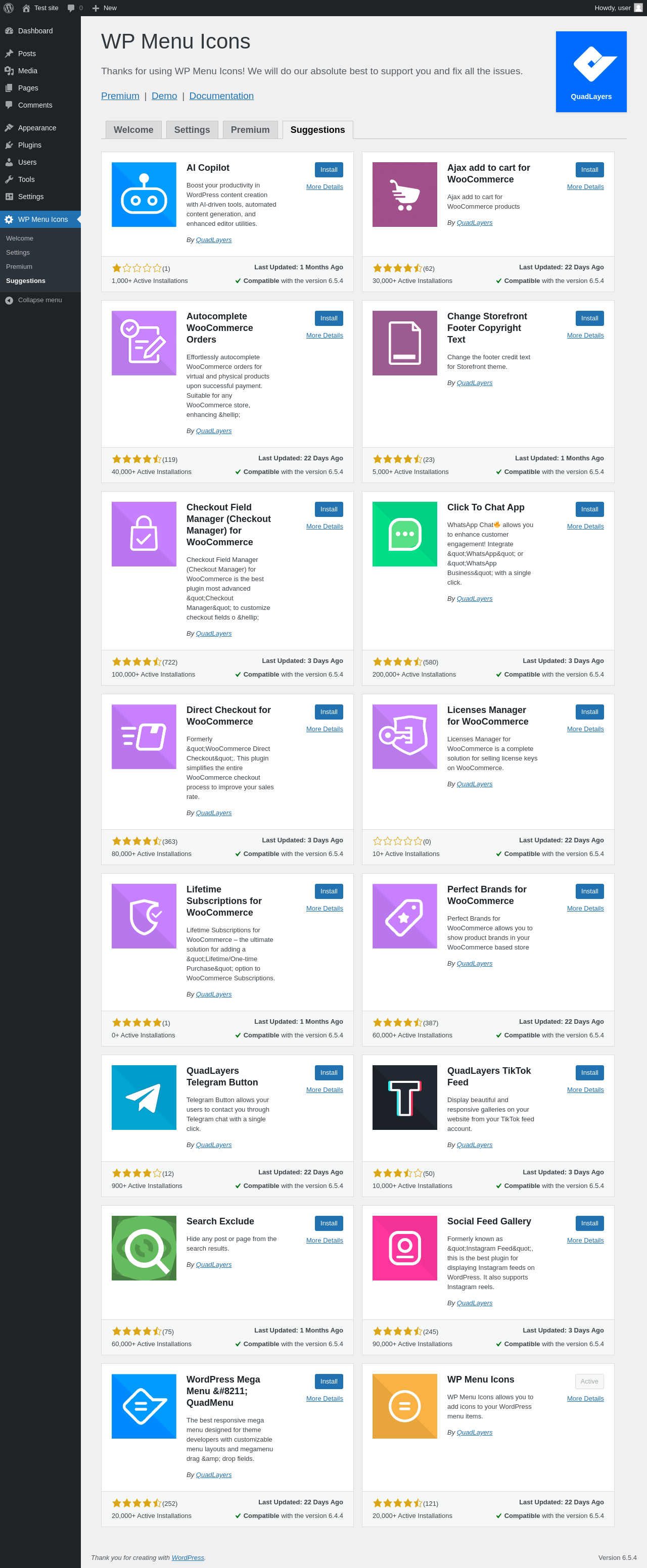Click Test site in the admin bar
Viewport: 647px width, 1568px height.
pos(40,8)
